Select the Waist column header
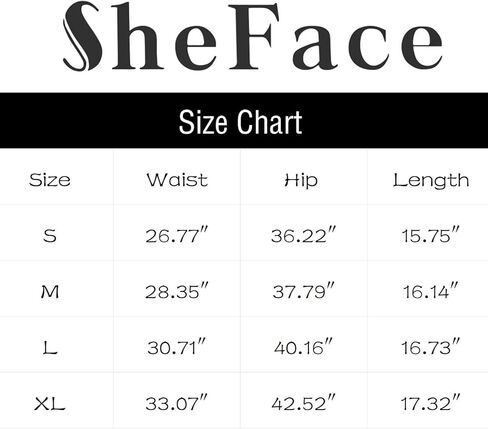Image resolution: width=488 pixels, height=429 pixels. pos(177,180)
